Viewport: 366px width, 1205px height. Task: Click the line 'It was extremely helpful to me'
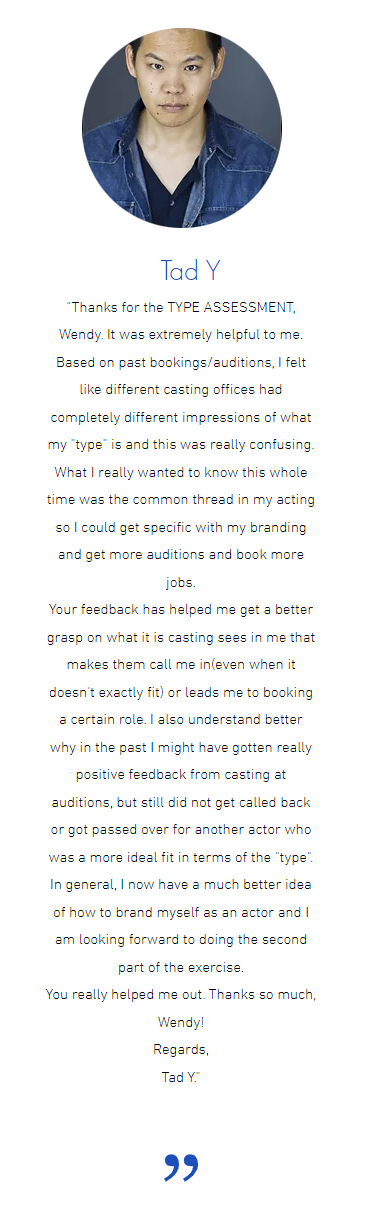pos(209,333)
